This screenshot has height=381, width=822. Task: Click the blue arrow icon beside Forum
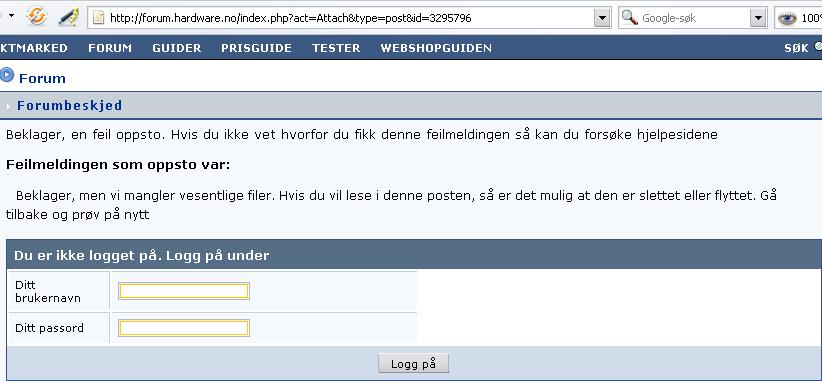tap(6, 75)
